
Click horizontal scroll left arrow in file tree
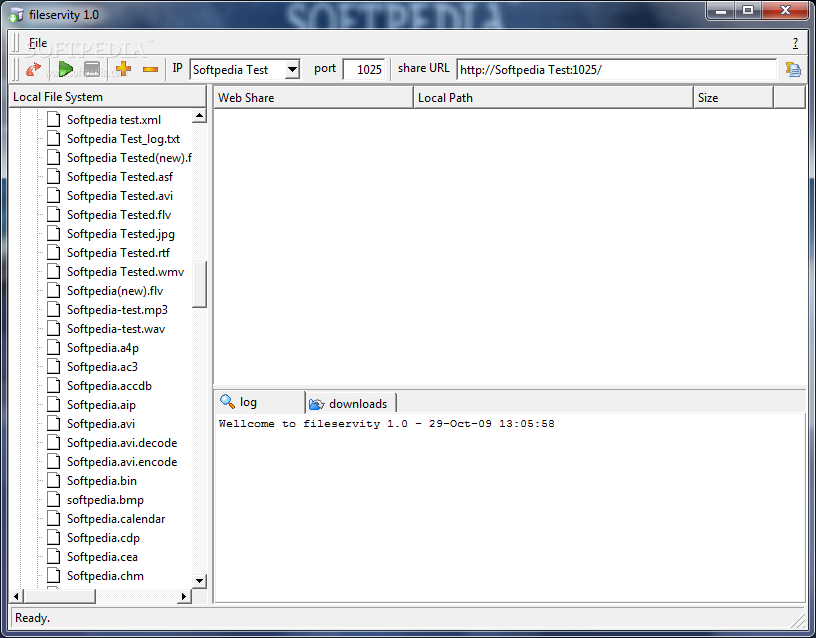click(16, 596)
